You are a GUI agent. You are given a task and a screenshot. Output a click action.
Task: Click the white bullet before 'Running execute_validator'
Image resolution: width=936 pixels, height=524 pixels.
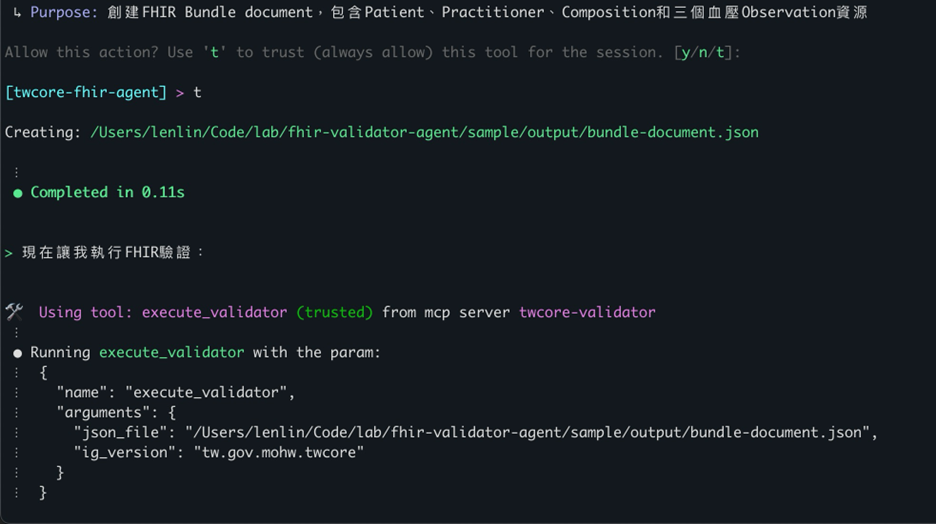[x=17, y=353]
